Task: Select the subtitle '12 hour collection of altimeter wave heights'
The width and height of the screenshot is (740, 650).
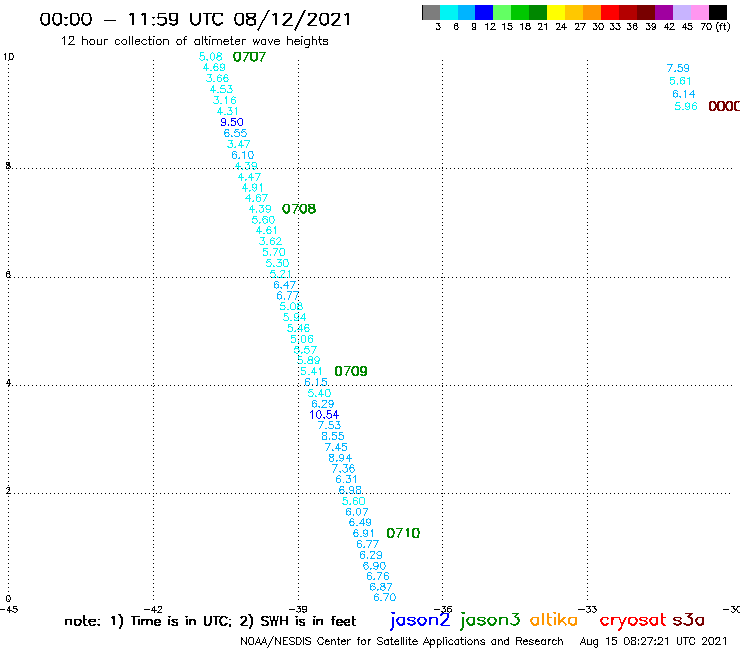Action: click(194, 41)
